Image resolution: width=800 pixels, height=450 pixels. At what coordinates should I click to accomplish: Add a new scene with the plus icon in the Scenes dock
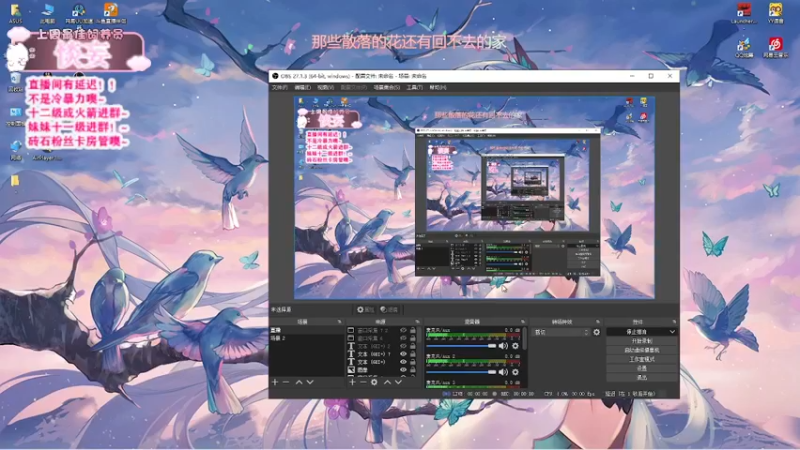coord(275,382)
